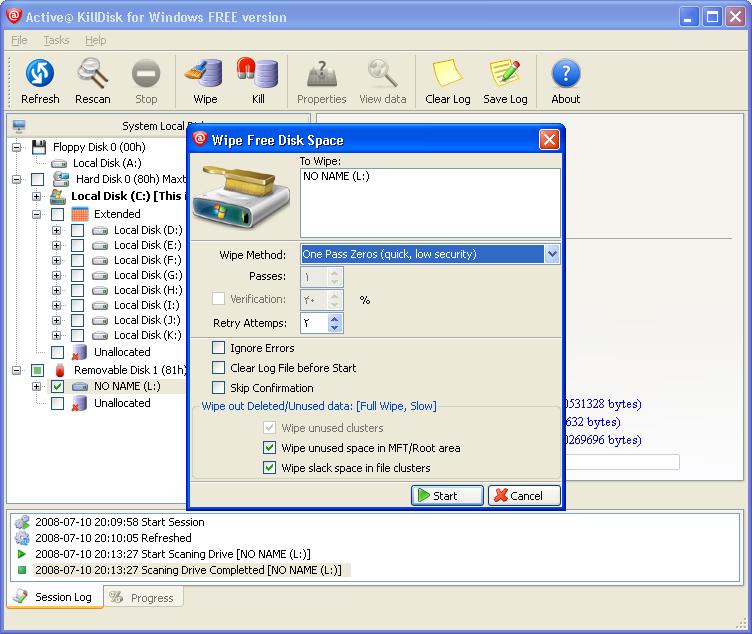Check the Local Disk (I:) checkbox
The height and width of the screenshot is (634, 752).
(77, 305)
